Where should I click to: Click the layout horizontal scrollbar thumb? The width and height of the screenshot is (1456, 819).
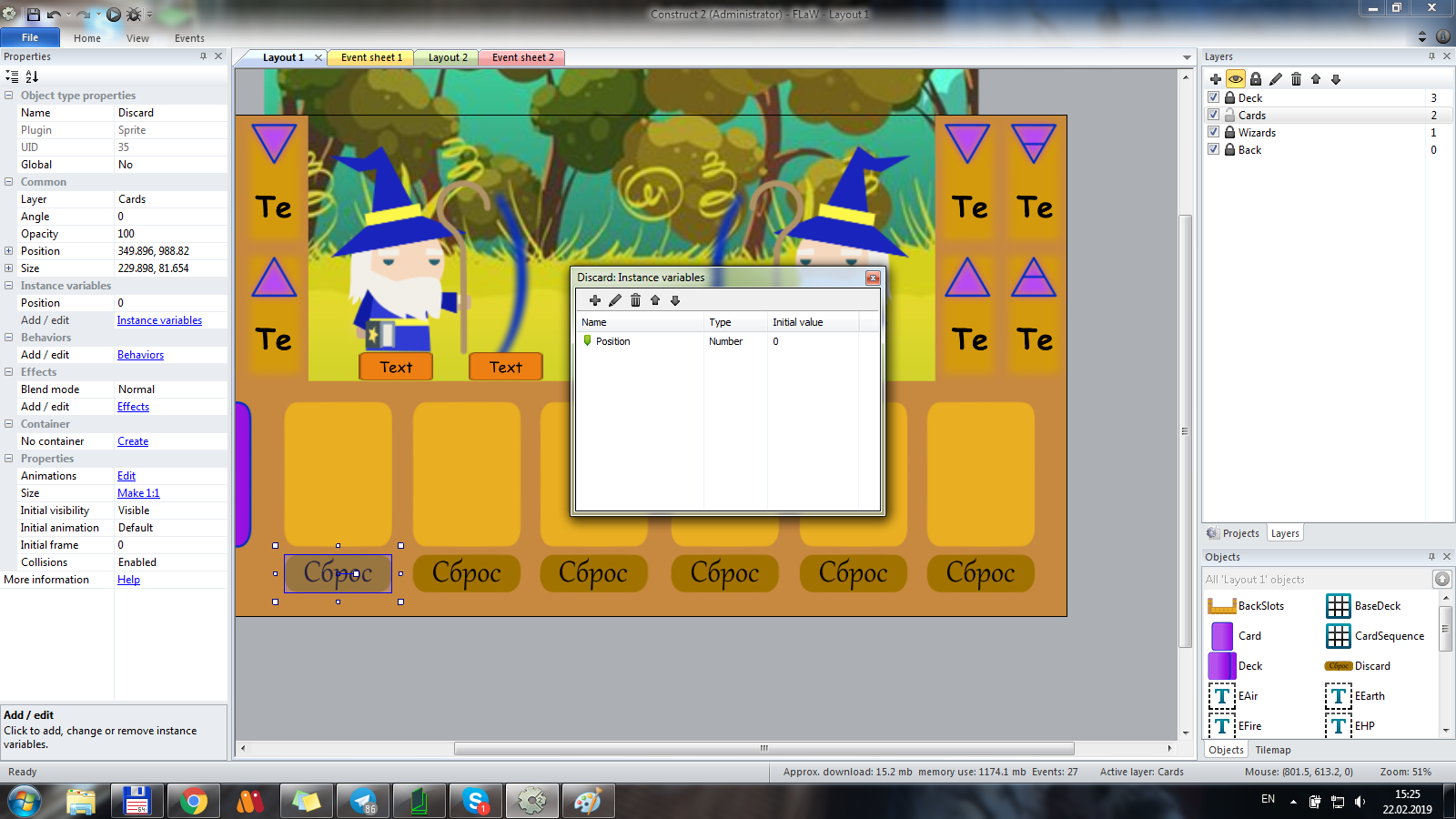point(763,749)
